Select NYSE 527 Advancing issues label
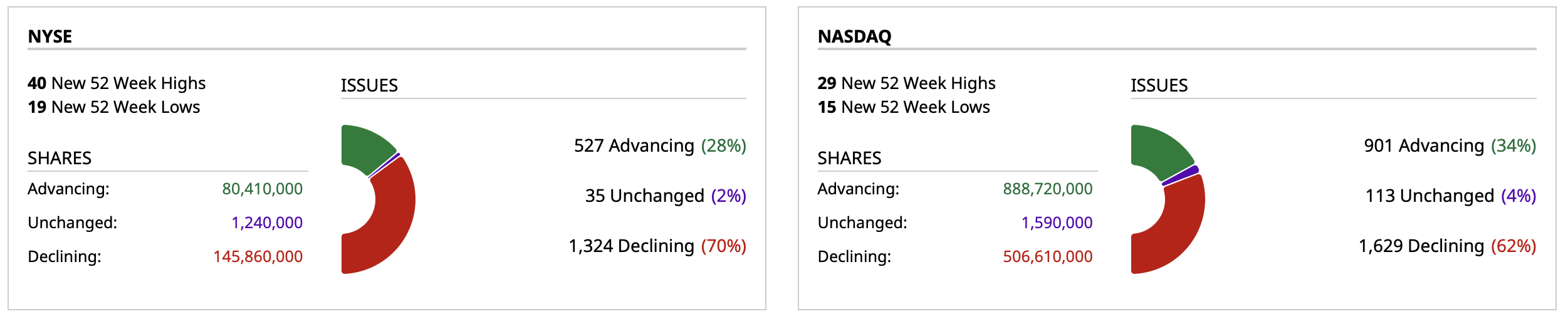Image resolution: width=1568 pixels, height=326 pixels. 659,145
